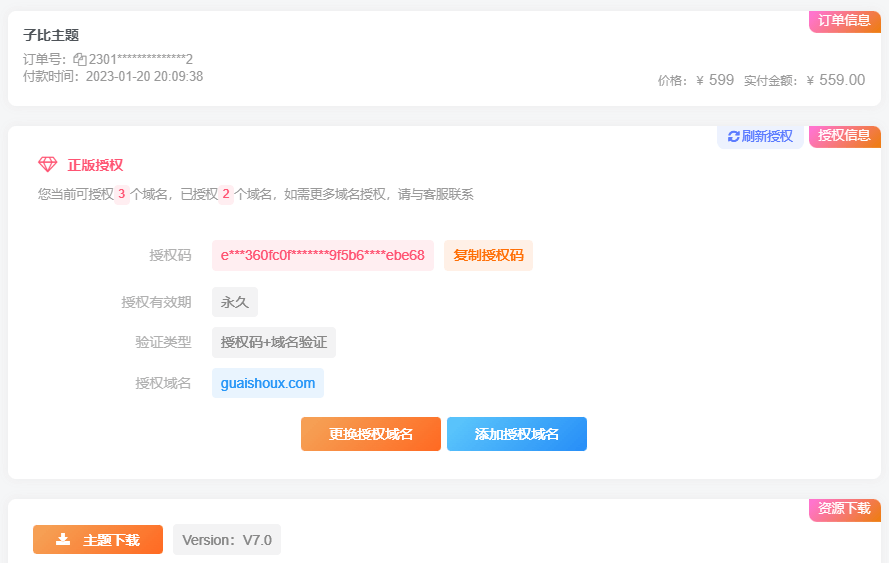Click the 授权码+域名验证 type value
889x563 pixels.
click(274, 342)
